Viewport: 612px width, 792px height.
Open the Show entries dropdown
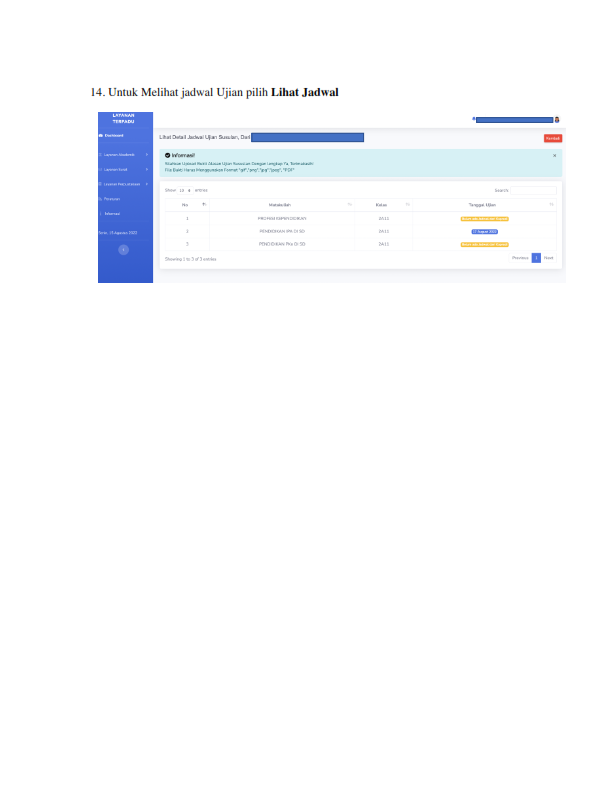(185, 190)
